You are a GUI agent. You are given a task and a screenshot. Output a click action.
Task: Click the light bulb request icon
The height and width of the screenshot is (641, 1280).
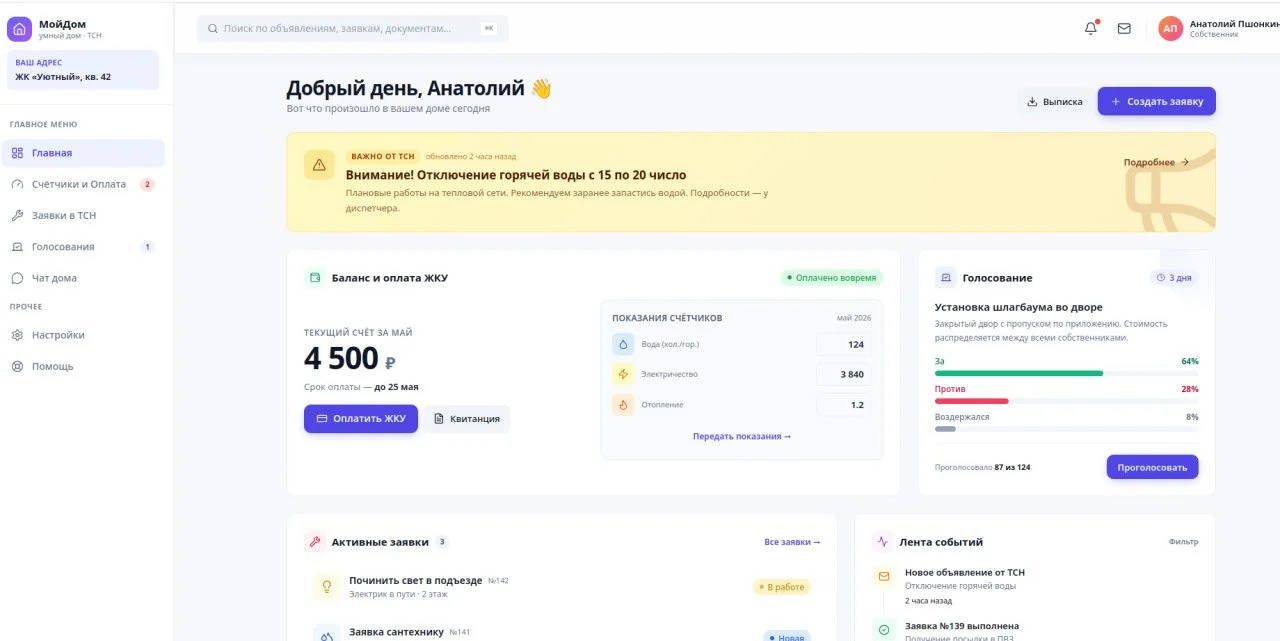click(x=325, y=587)
